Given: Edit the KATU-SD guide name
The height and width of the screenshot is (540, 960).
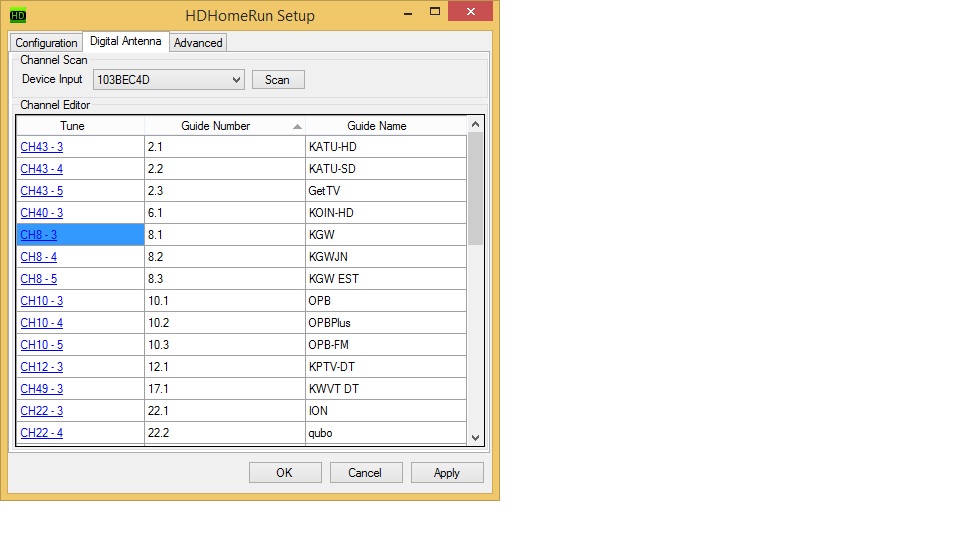Looking at the screenshot, I should [x=386, y=169].
